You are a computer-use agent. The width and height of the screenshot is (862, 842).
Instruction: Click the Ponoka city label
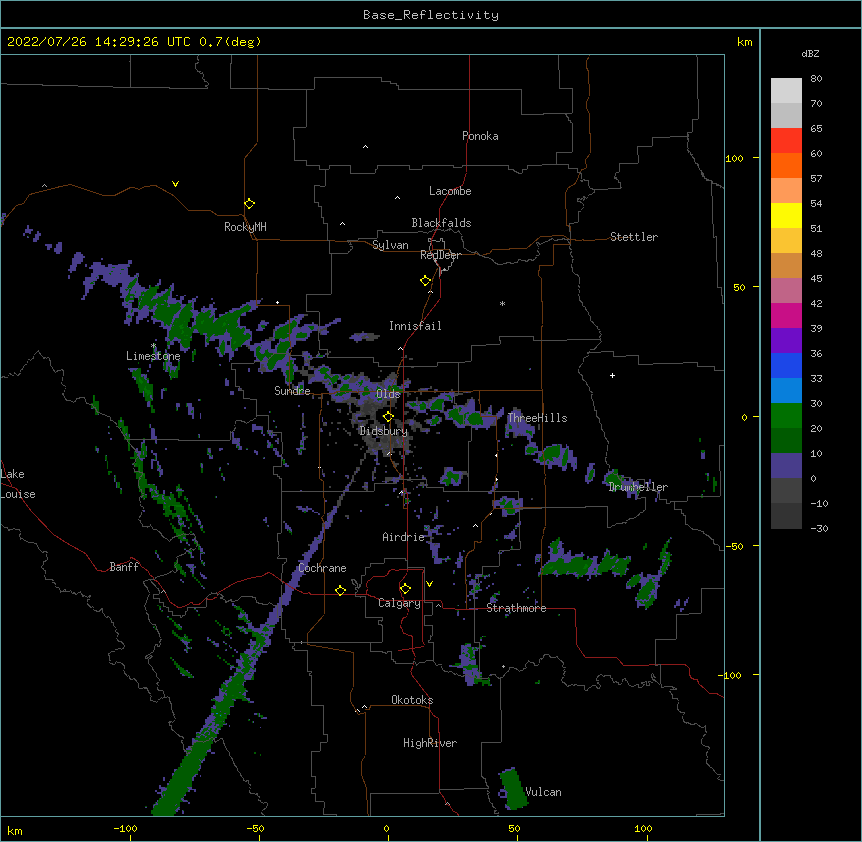pos(480,136)
